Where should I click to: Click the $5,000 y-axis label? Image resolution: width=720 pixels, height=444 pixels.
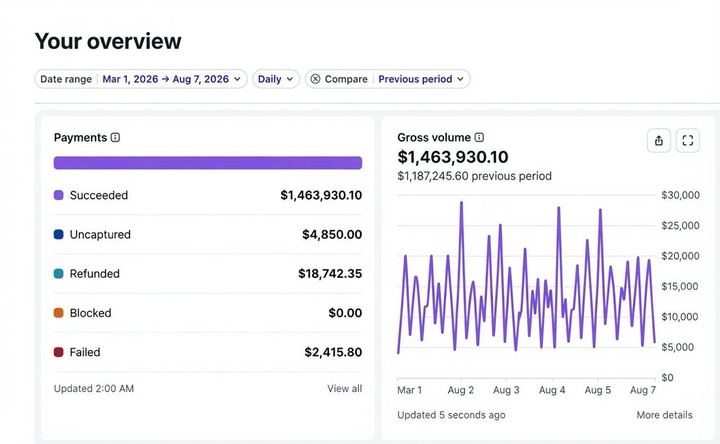tap(678, 347)
